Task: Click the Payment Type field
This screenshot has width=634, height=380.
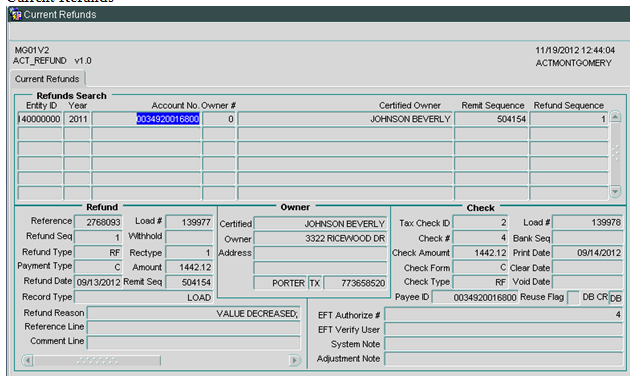Action: (98, 267)
